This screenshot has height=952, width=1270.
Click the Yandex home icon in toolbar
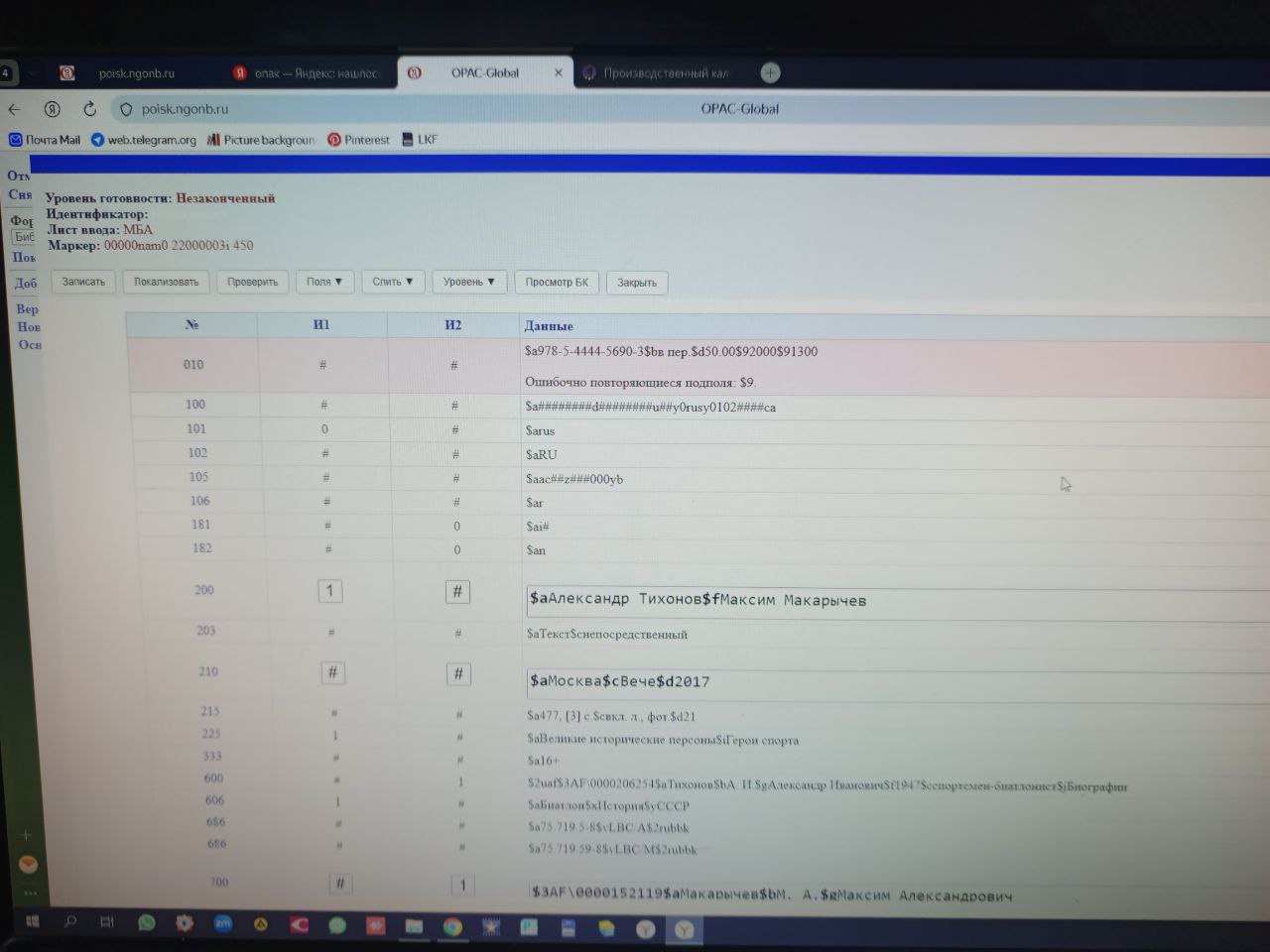(53, 109)
